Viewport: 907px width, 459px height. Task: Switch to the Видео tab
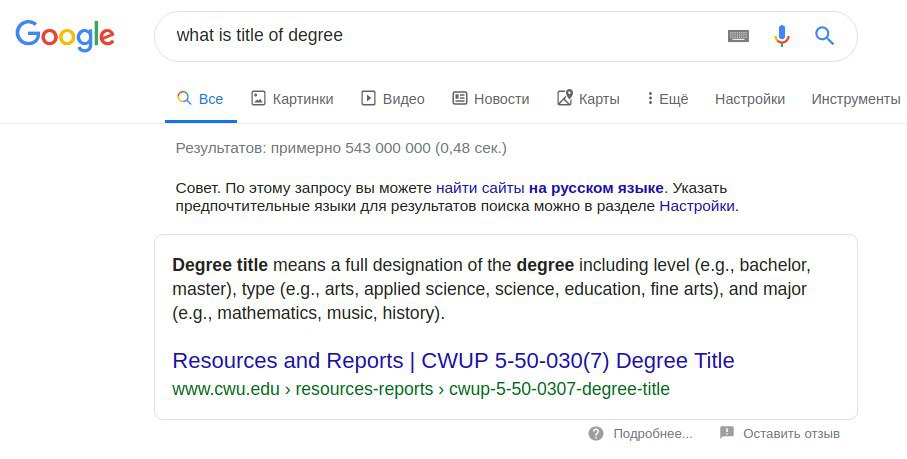click(393, 99)
